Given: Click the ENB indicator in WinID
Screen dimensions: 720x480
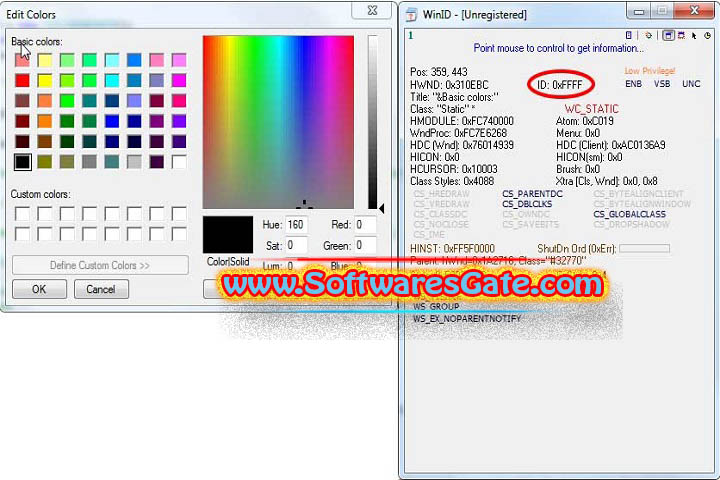Looking at the screenshot, I should pos(634,84).
